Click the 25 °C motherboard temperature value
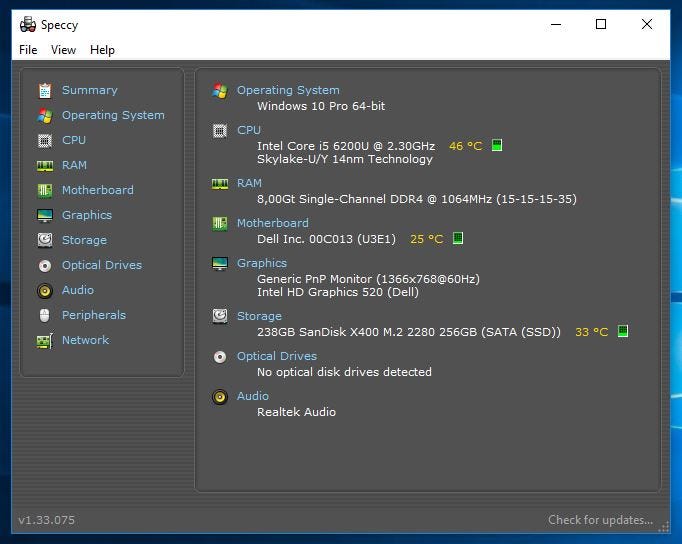682x544 pixels. click(x=427, y=239)
